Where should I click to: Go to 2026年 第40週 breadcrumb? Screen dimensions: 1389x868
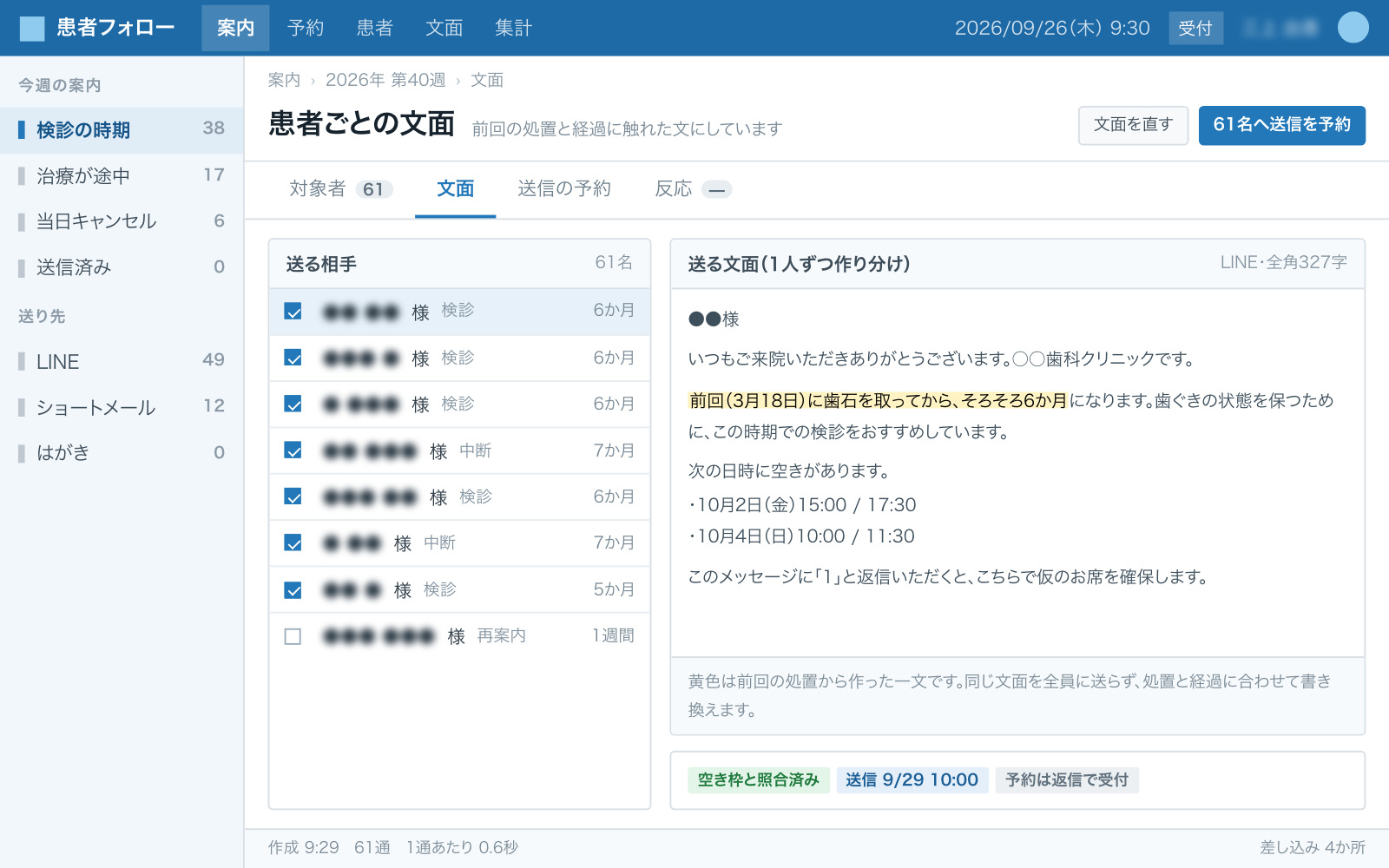point(385,80)
